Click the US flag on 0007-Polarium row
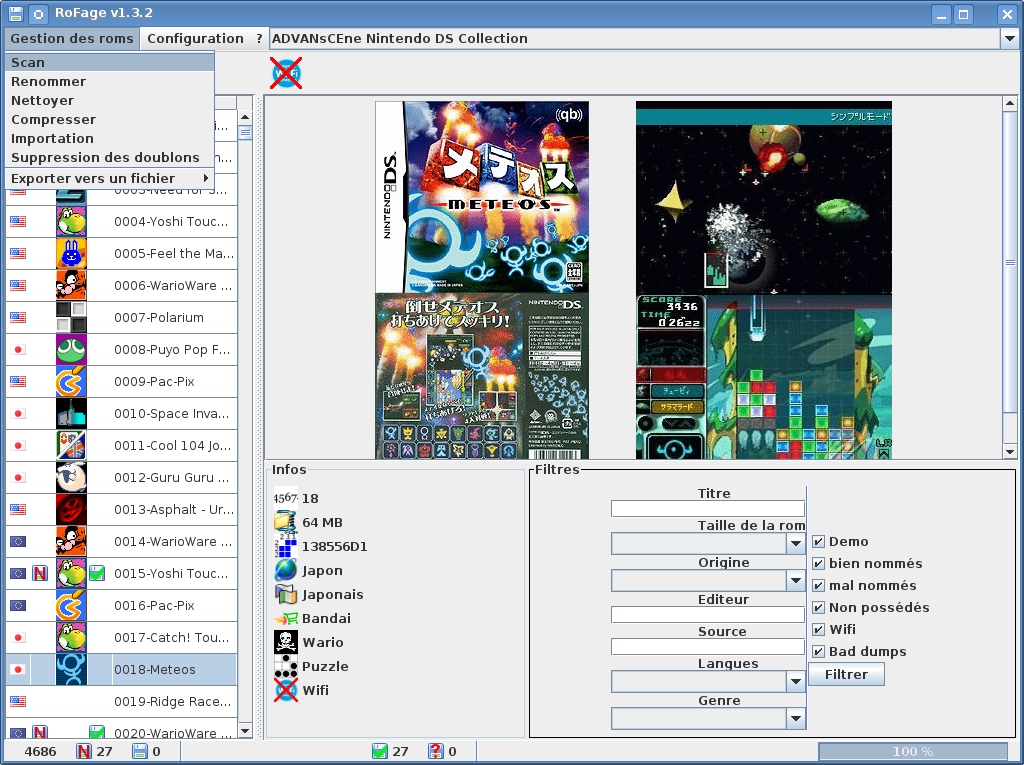The width and height of the screenshot is (1024, 765). [18, 317]
